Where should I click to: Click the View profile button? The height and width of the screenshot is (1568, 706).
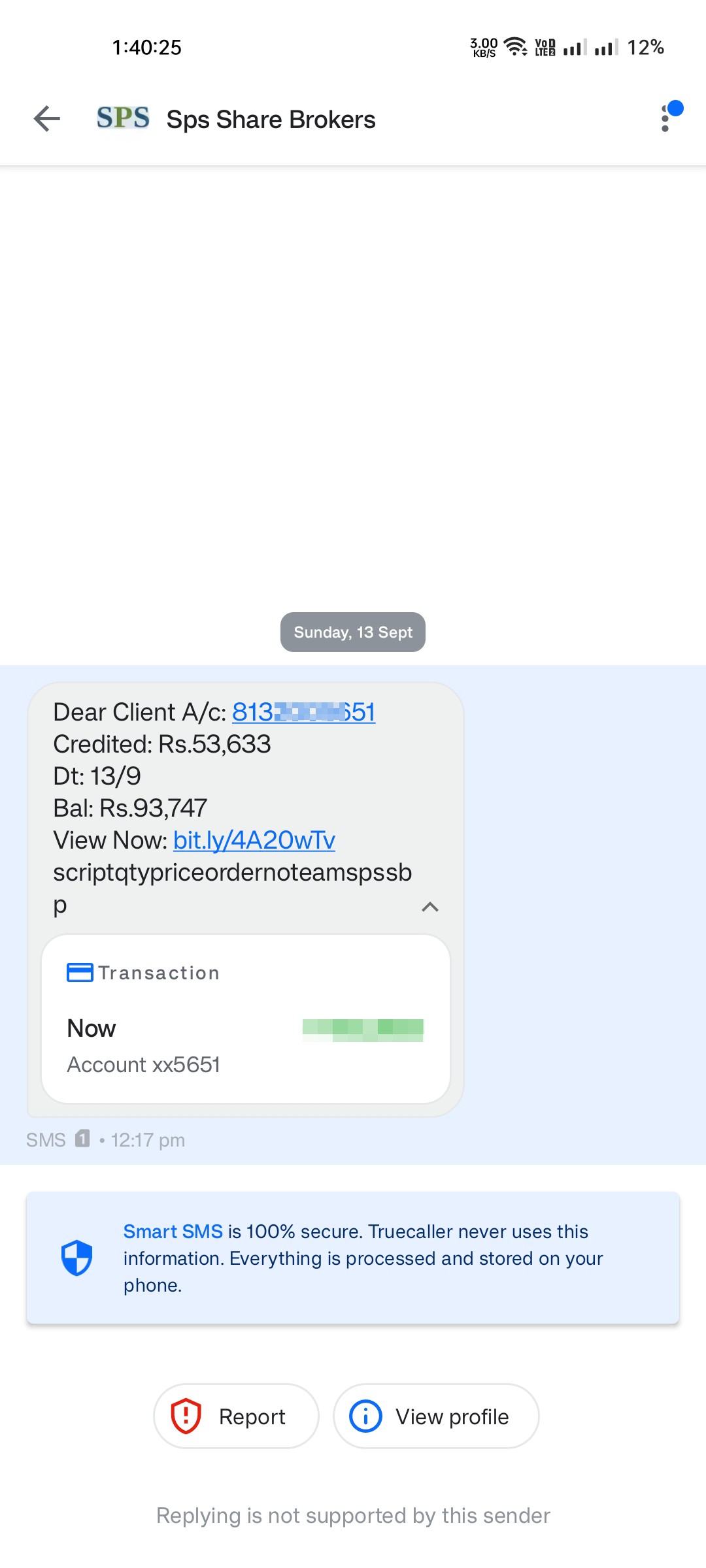click(436, 1416)
